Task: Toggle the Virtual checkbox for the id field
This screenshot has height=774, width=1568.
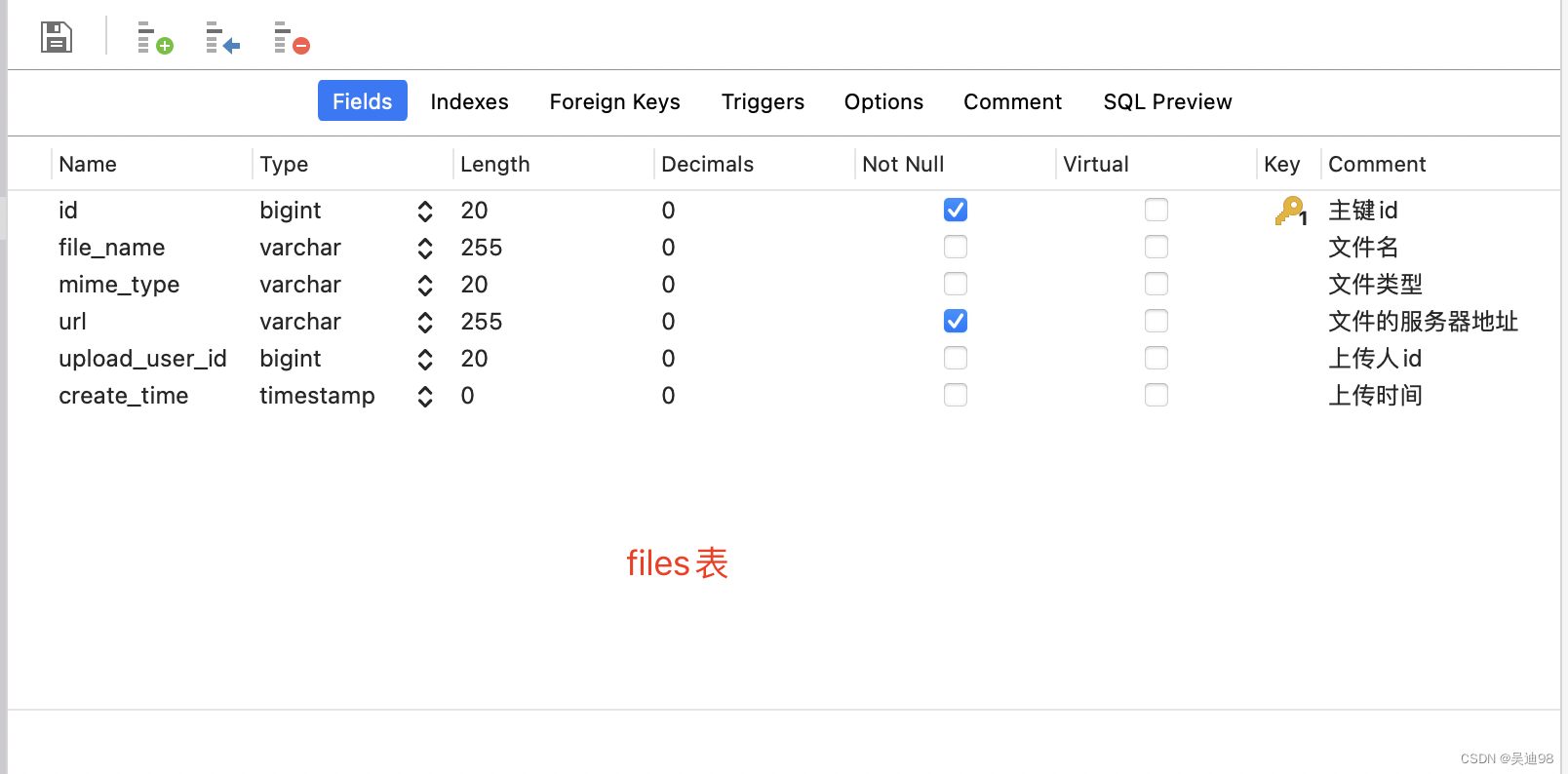Action: pyautogui.click(x=1156, y=210)
